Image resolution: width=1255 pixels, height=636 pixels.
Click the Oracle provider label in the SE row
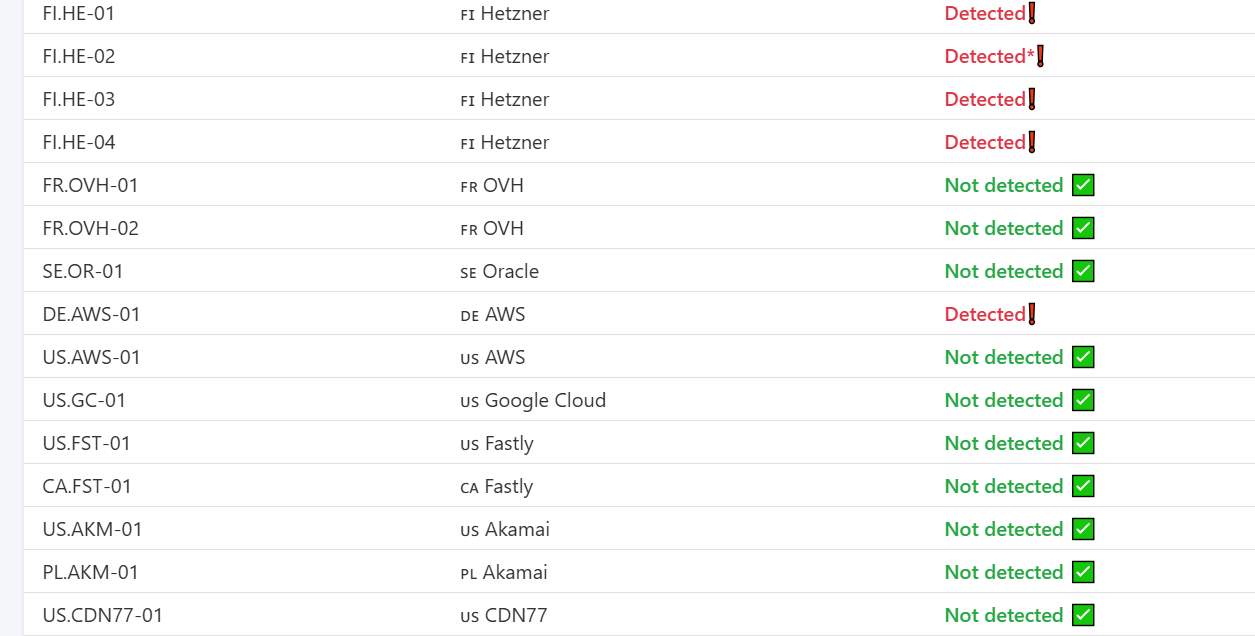[510, 271]
